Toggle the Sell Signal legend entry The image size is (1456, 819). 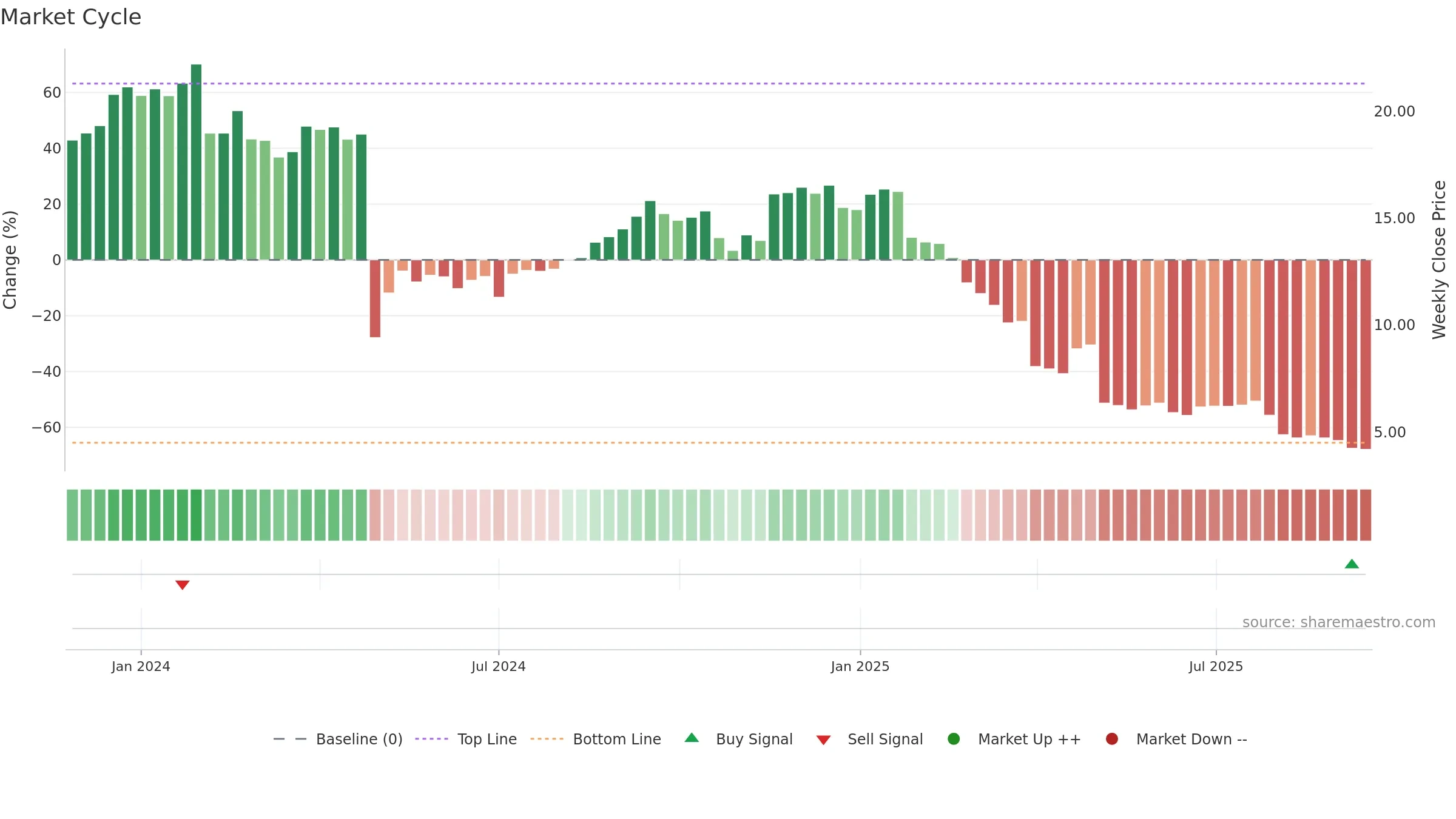click(869, 739)
